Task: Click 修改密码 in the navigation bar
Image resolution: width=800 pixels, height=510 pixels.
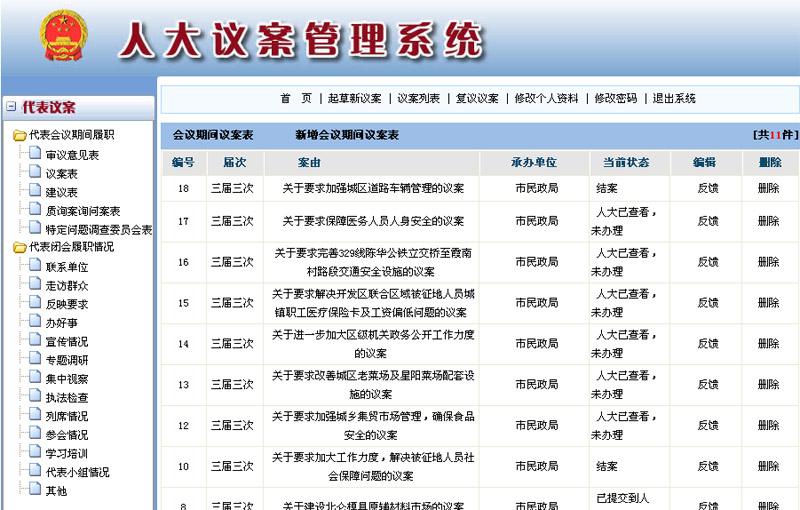Action: (615, 99)
